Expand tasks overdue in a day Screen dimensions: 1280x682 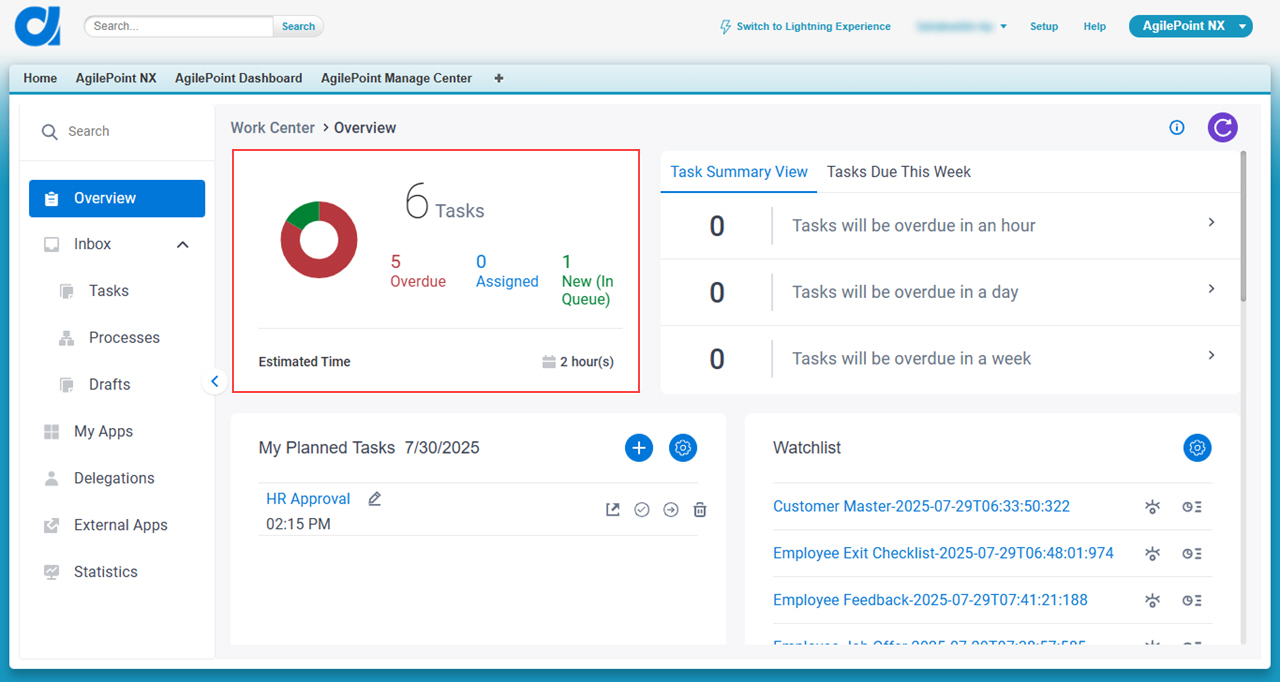tap(1211, 289)
